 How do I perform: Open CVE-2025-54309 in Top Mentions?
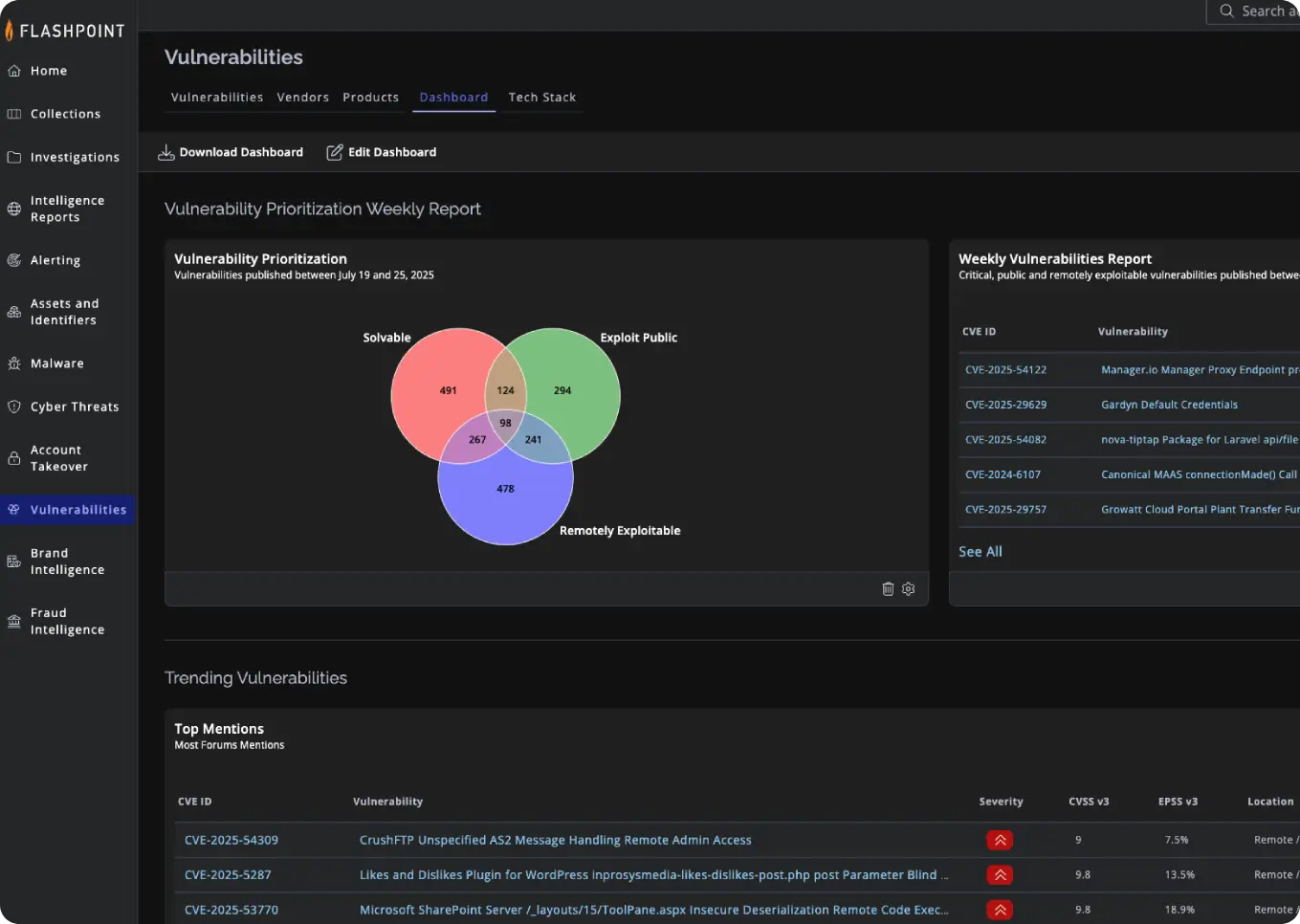231,840
